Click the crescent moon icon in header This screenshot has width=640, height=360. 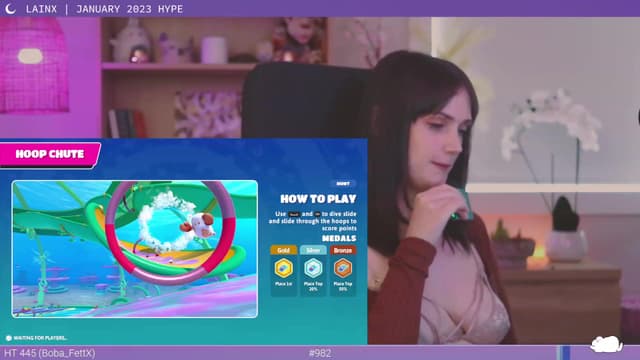tap(10, 9)
